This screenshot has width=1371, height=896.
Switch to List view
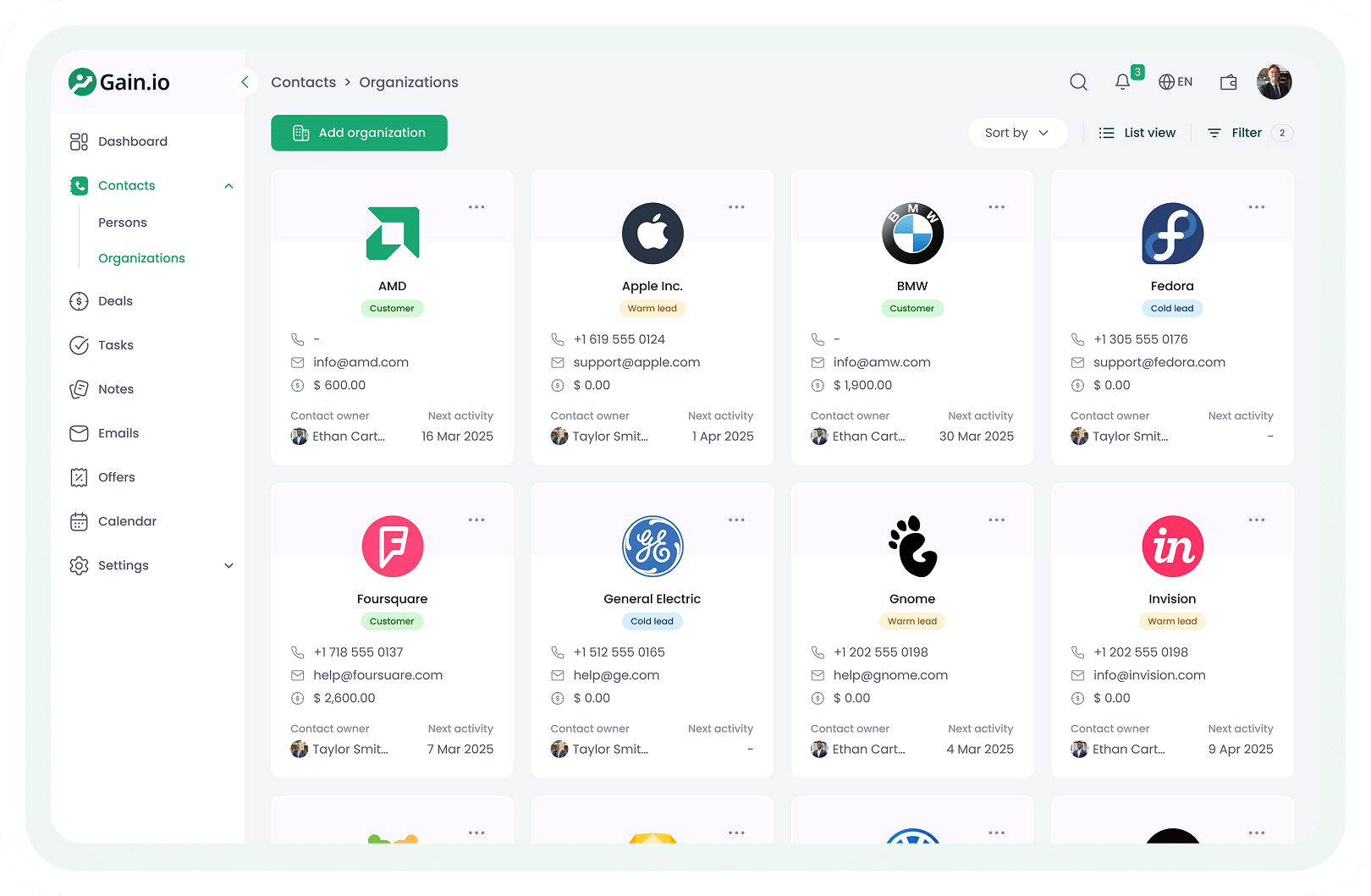(x=1137, y=133)
